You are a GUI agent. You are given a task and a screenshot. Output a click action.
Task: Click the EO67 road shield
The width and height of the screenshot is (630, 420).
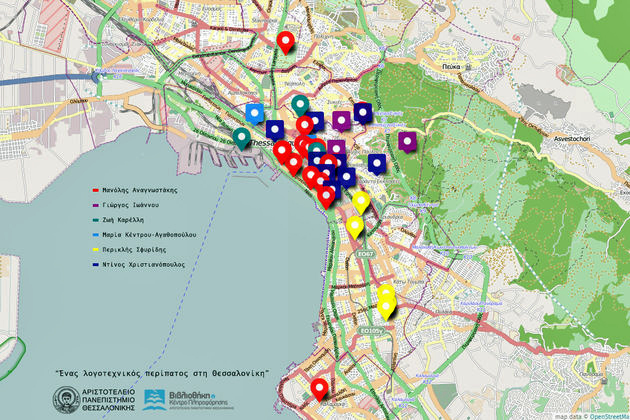pos(365,254)
